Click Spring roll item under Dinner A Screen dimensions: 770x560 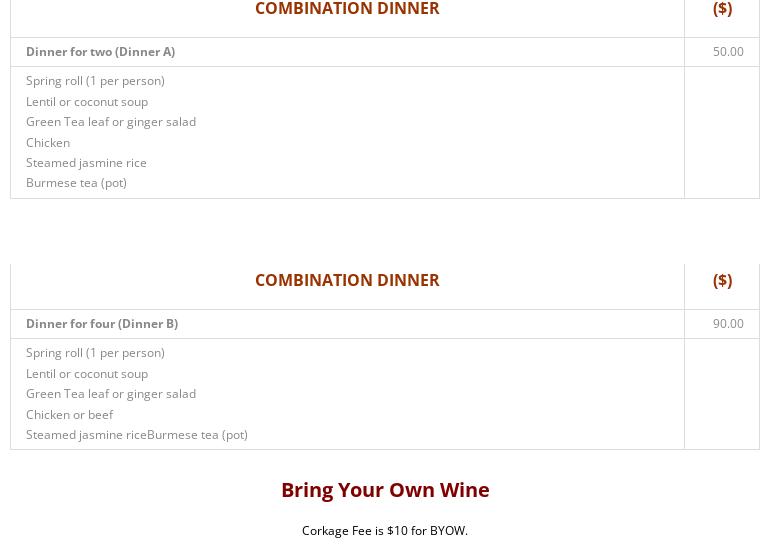[95, 81]
